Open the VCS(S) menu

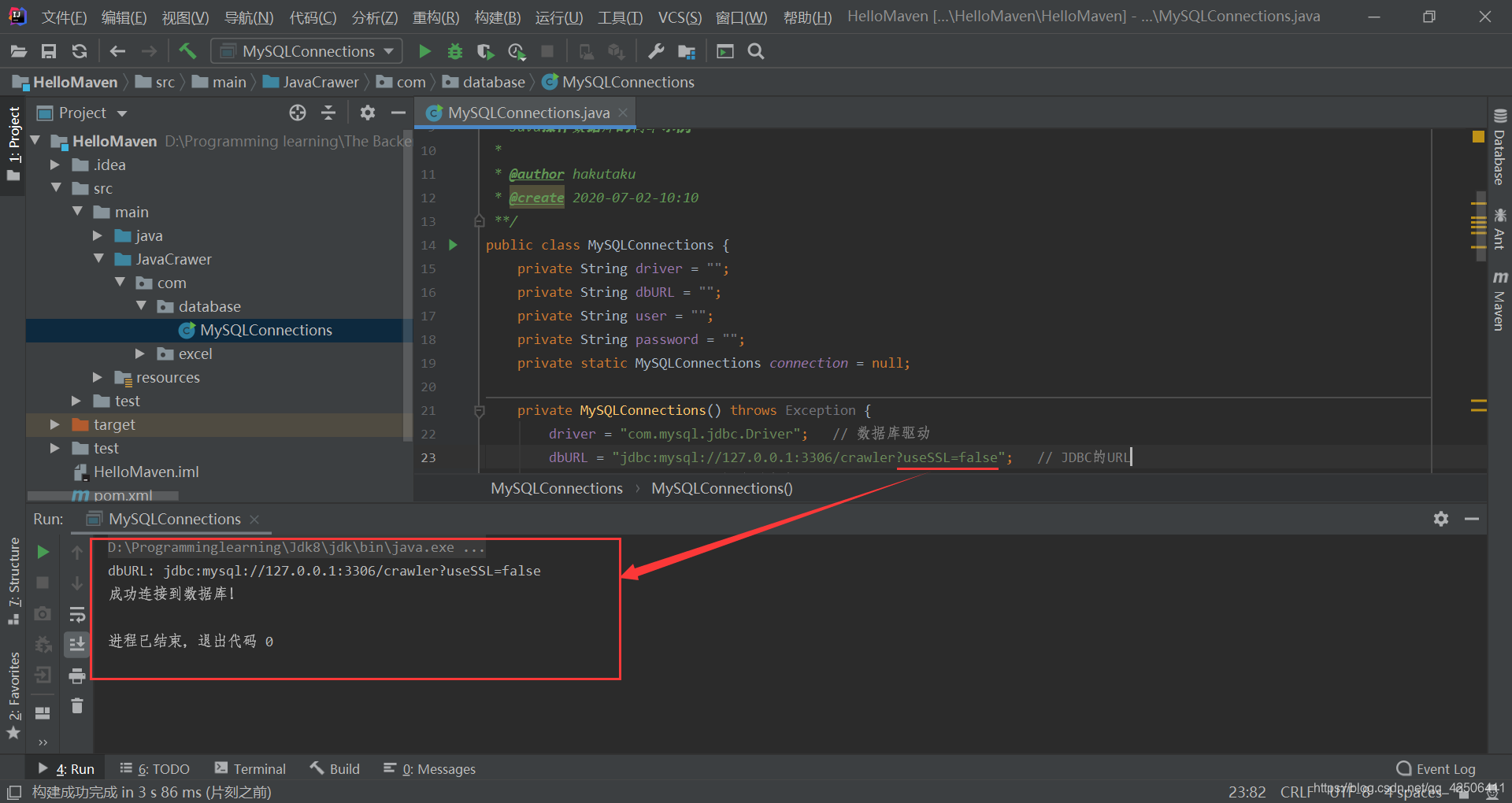(680, 17)
